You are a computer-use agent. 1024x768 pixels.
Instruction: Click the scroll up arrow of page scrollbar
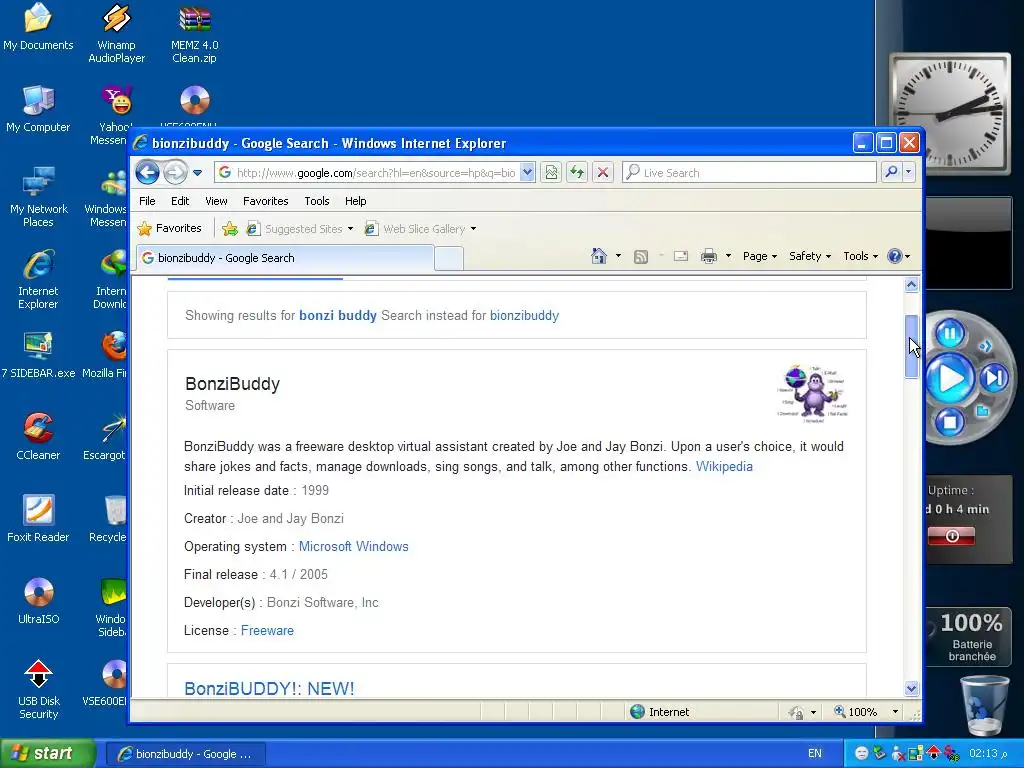pyautogui.click(x=912, y=285)
